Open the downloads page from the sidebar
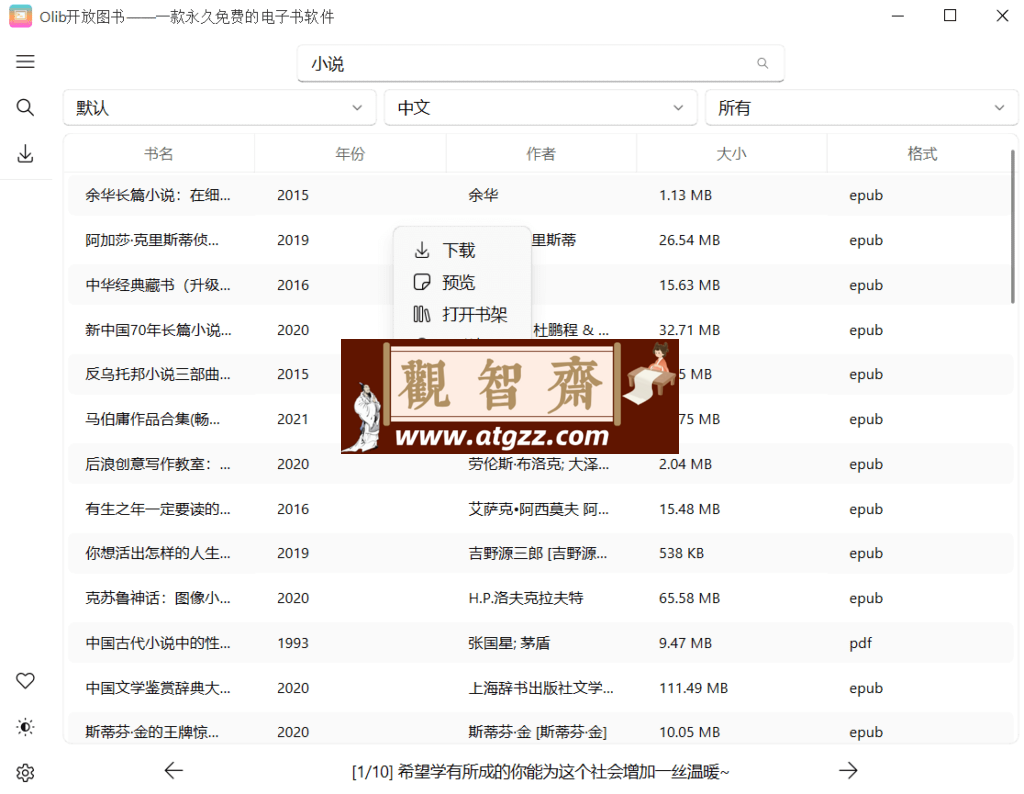 pos(25,154)
